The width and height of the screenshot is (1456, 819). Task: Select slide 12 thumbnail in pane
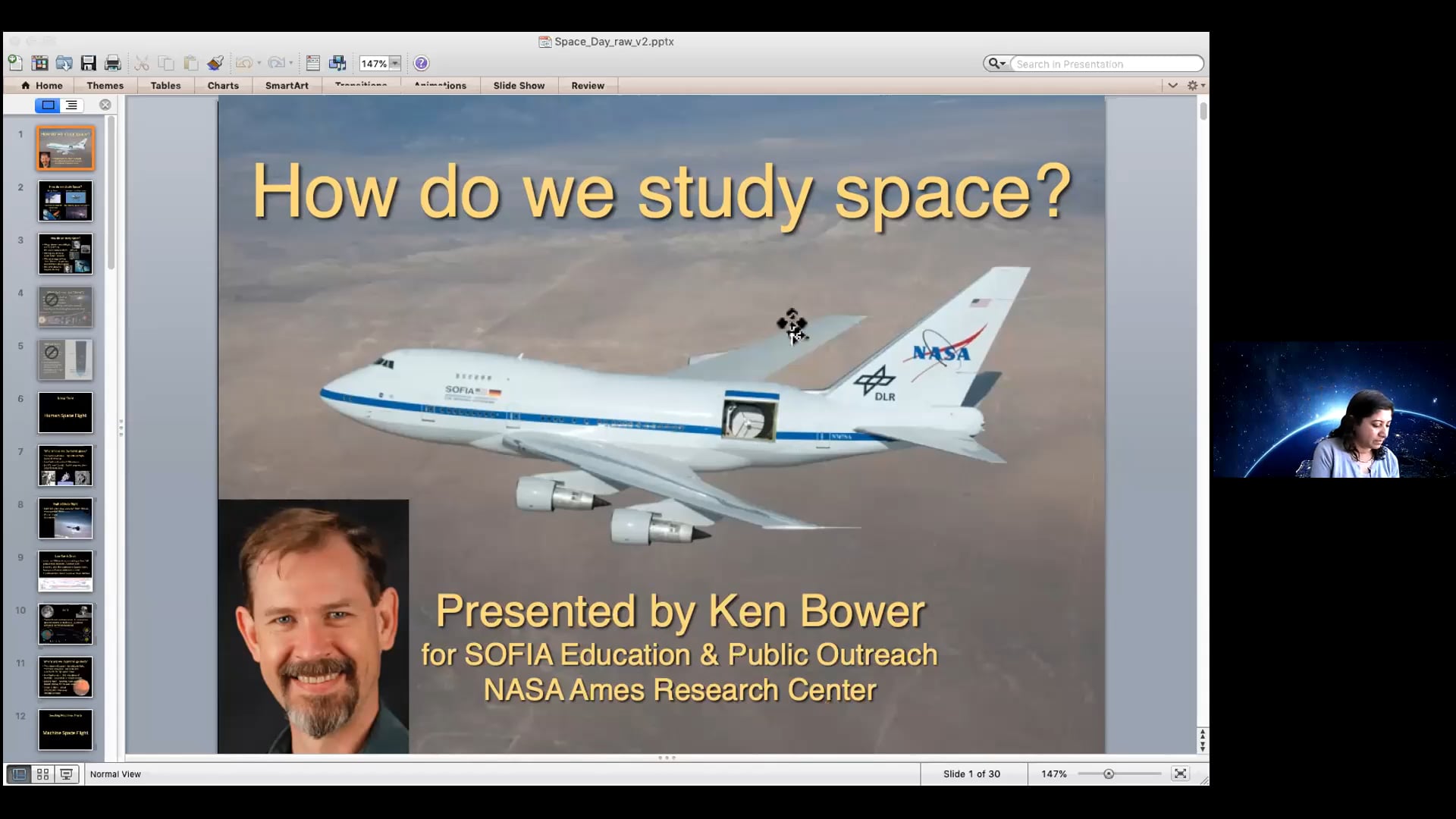[66, 730]
